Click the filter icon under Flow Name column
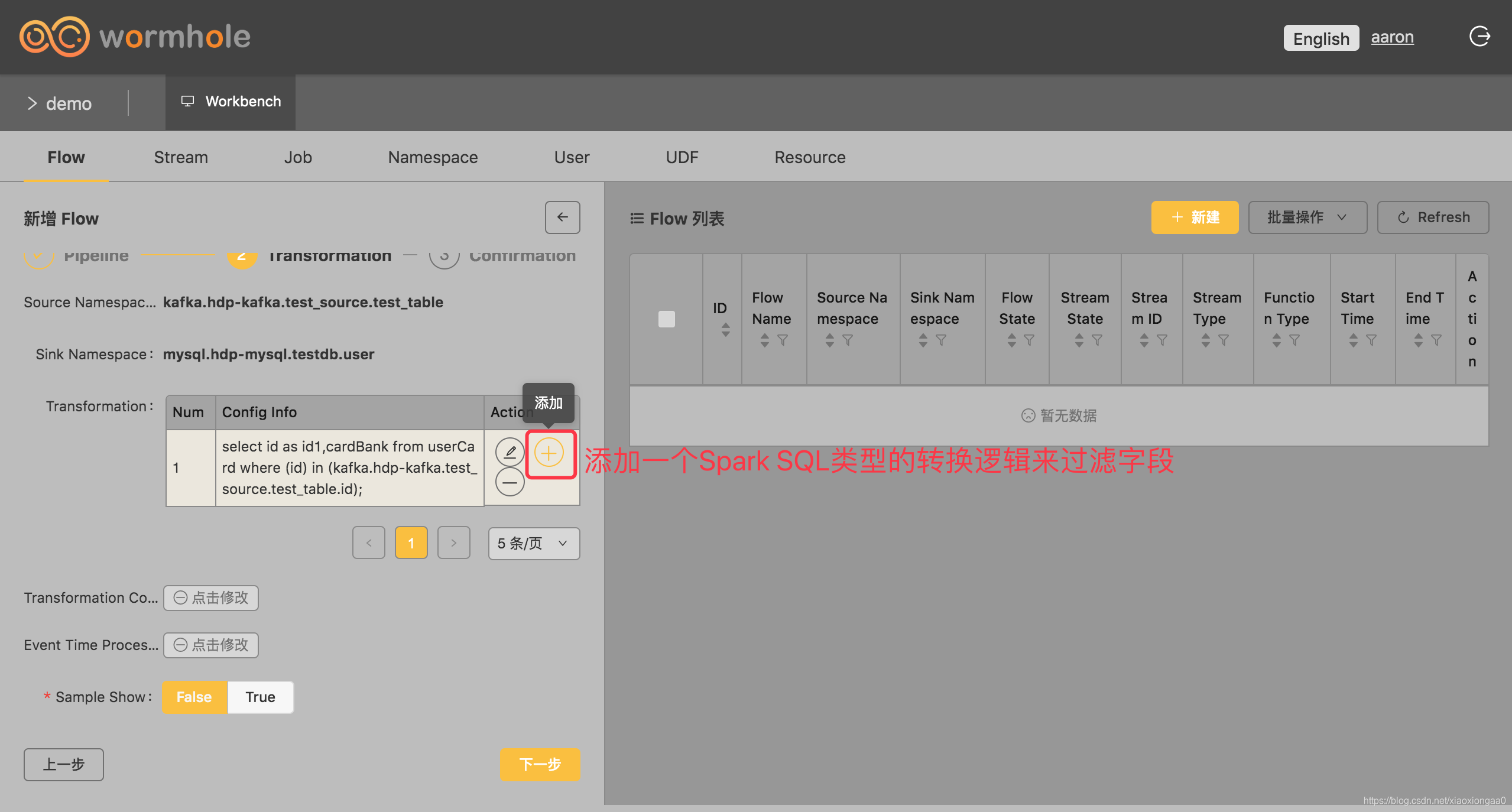 tap(783, 340)
